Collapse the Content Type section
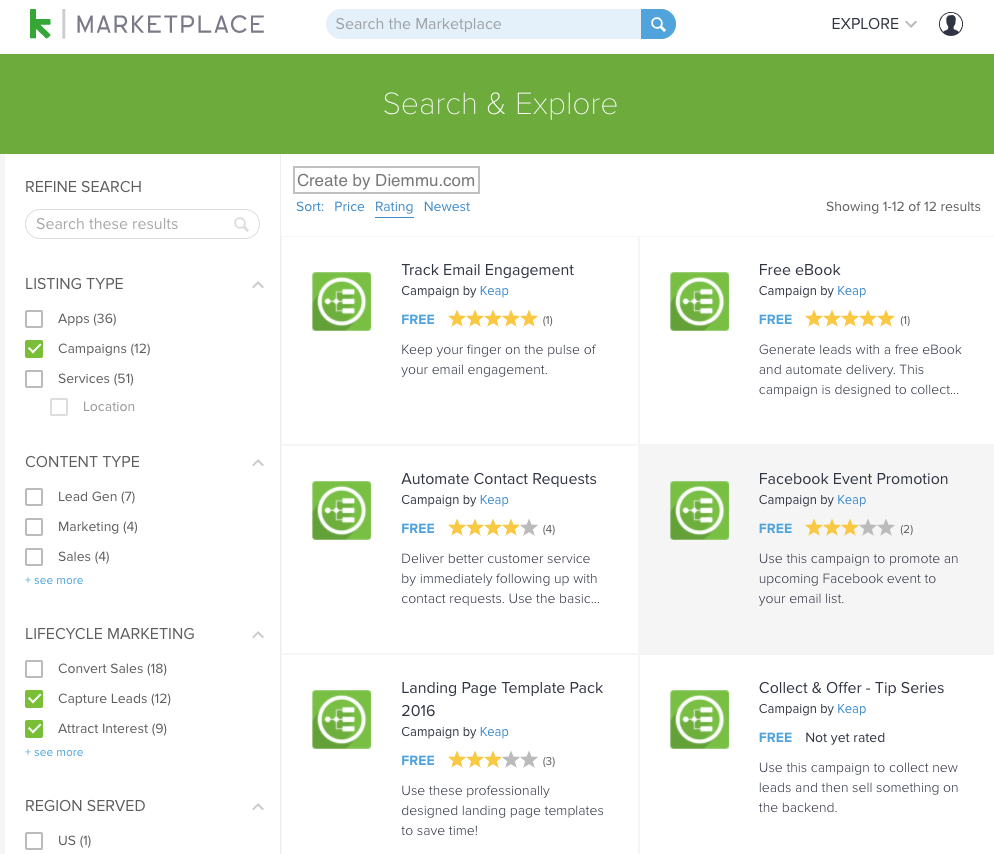This screenshot has height=854, width=994. click(x=258, y=463)
